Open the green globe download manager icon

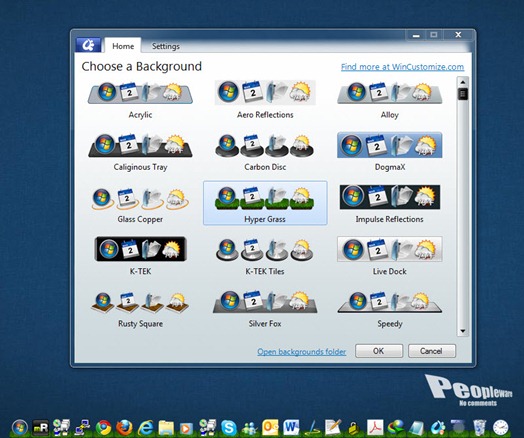(x=396, y=428)
